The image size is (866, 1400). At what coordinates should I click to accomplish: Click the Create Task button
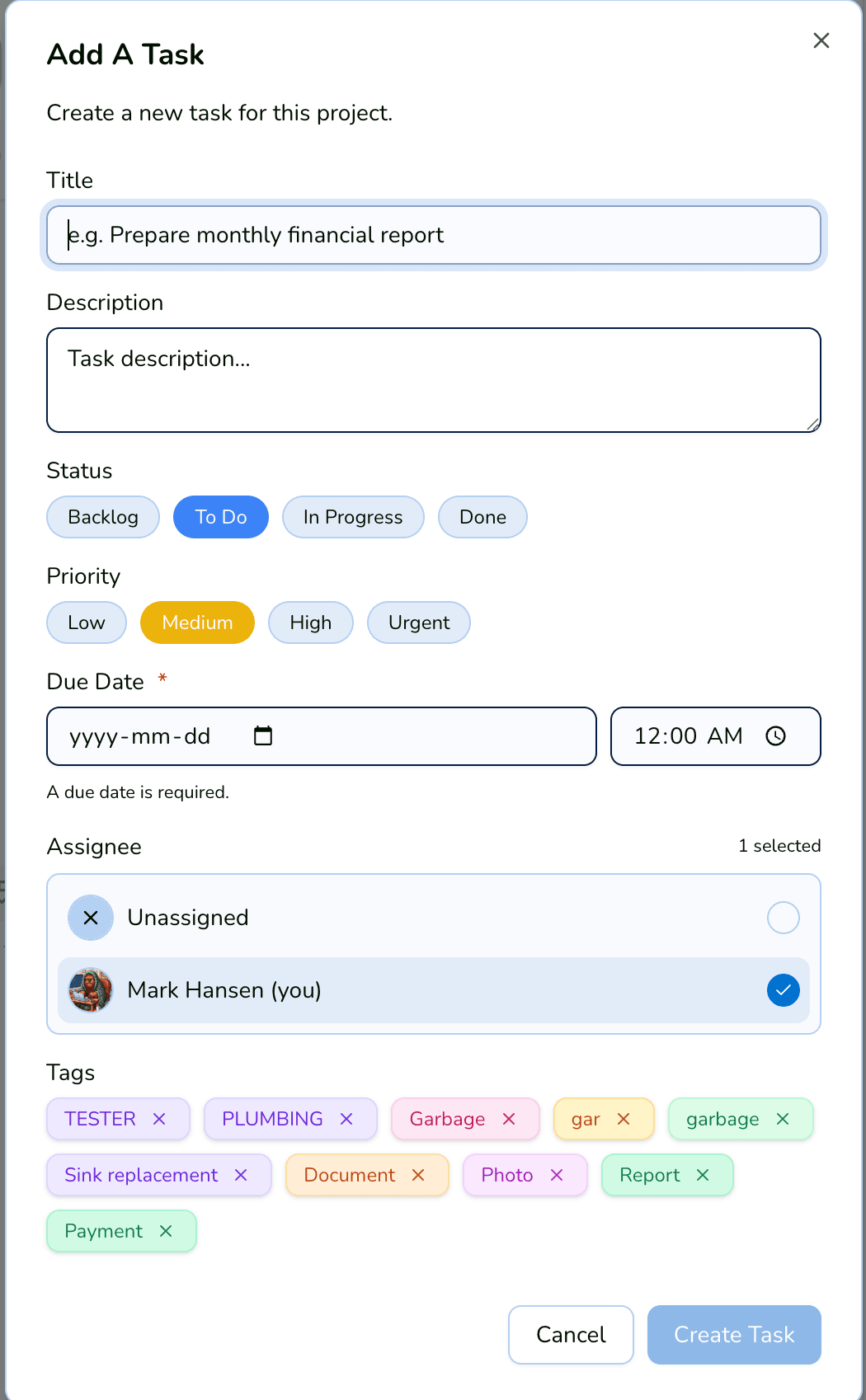point(734,1335)
